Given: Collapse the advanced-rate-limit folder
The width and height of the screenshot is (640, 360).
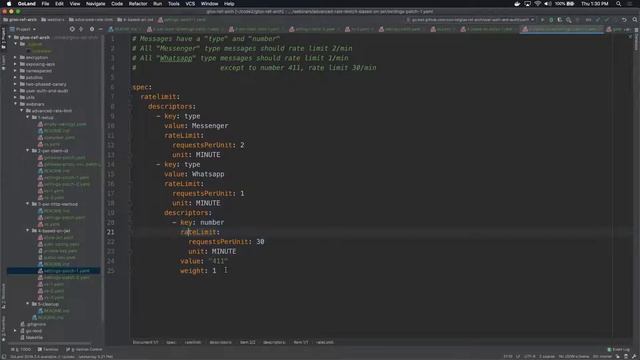Looking at the screenshot, I should (x=22, y=111).
